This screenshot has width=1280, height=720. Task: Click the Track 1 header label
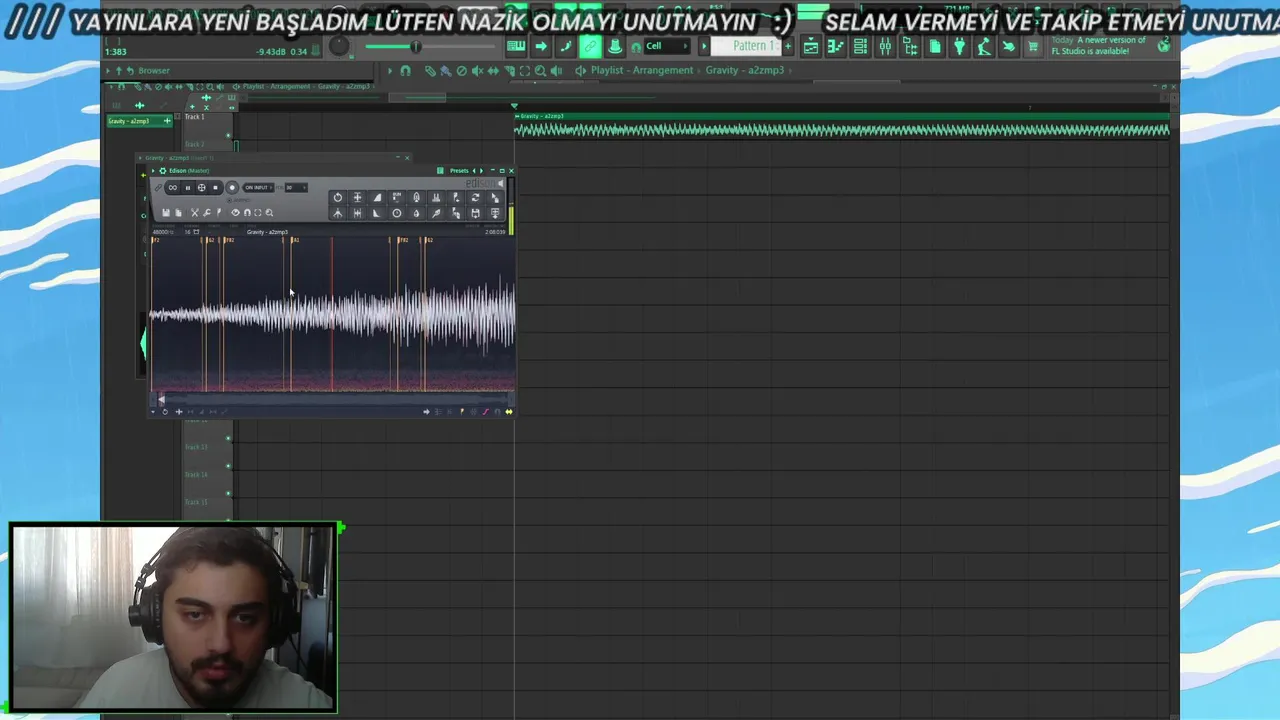coord(194,117)
